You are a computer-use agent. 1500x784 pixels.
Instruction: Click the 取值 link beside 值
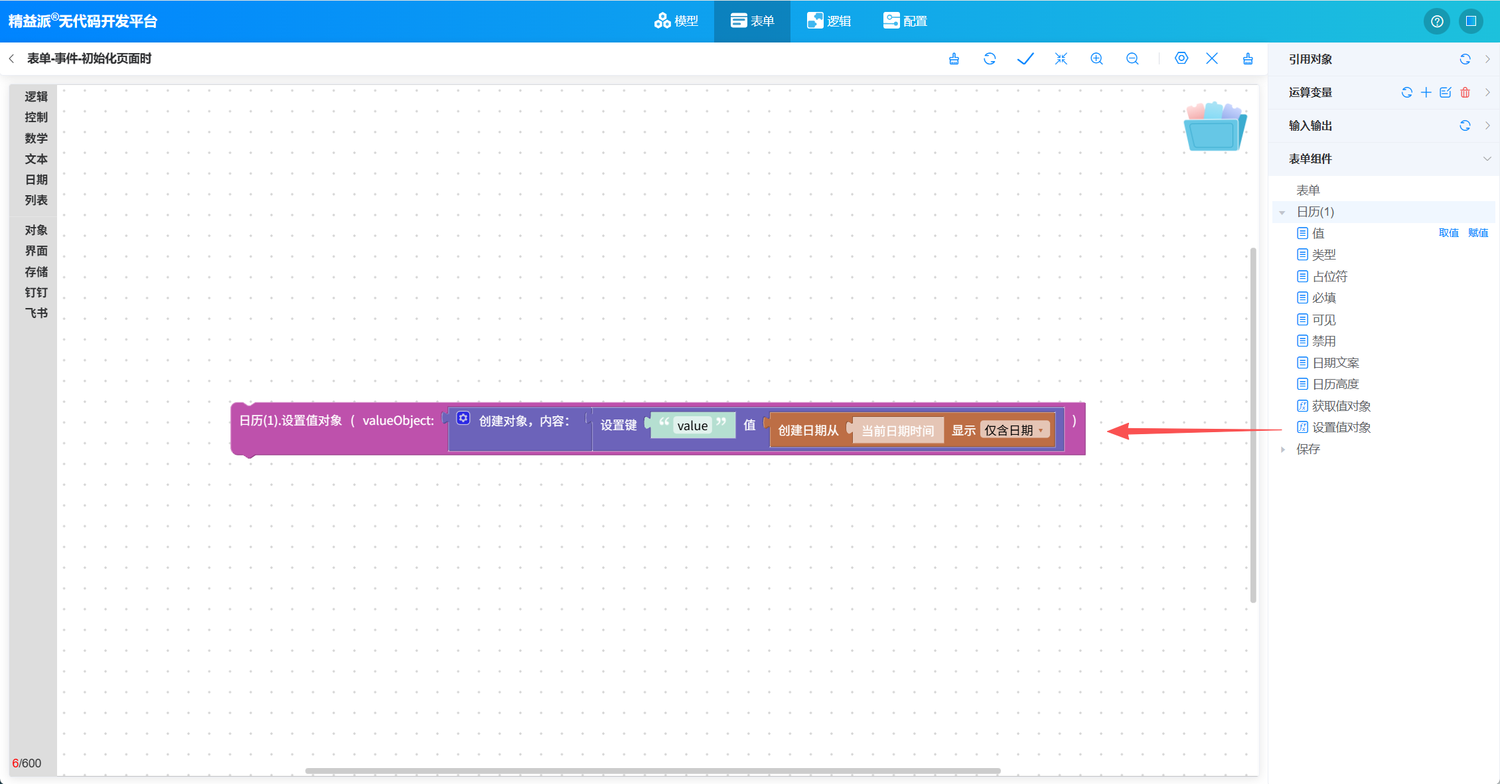[1448, 233]
